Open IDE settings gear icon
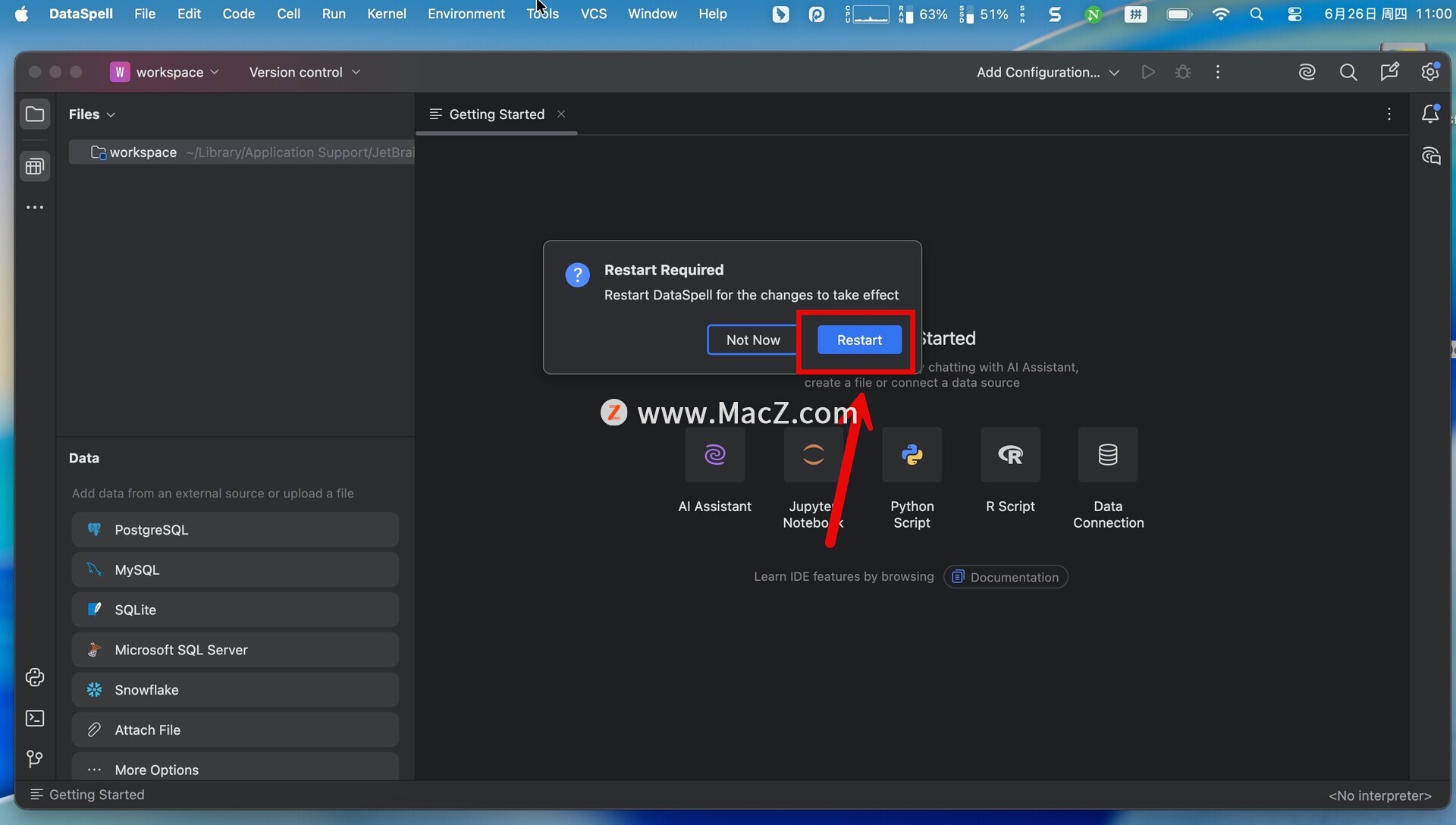1456x825 pixels. point(1429,72)
